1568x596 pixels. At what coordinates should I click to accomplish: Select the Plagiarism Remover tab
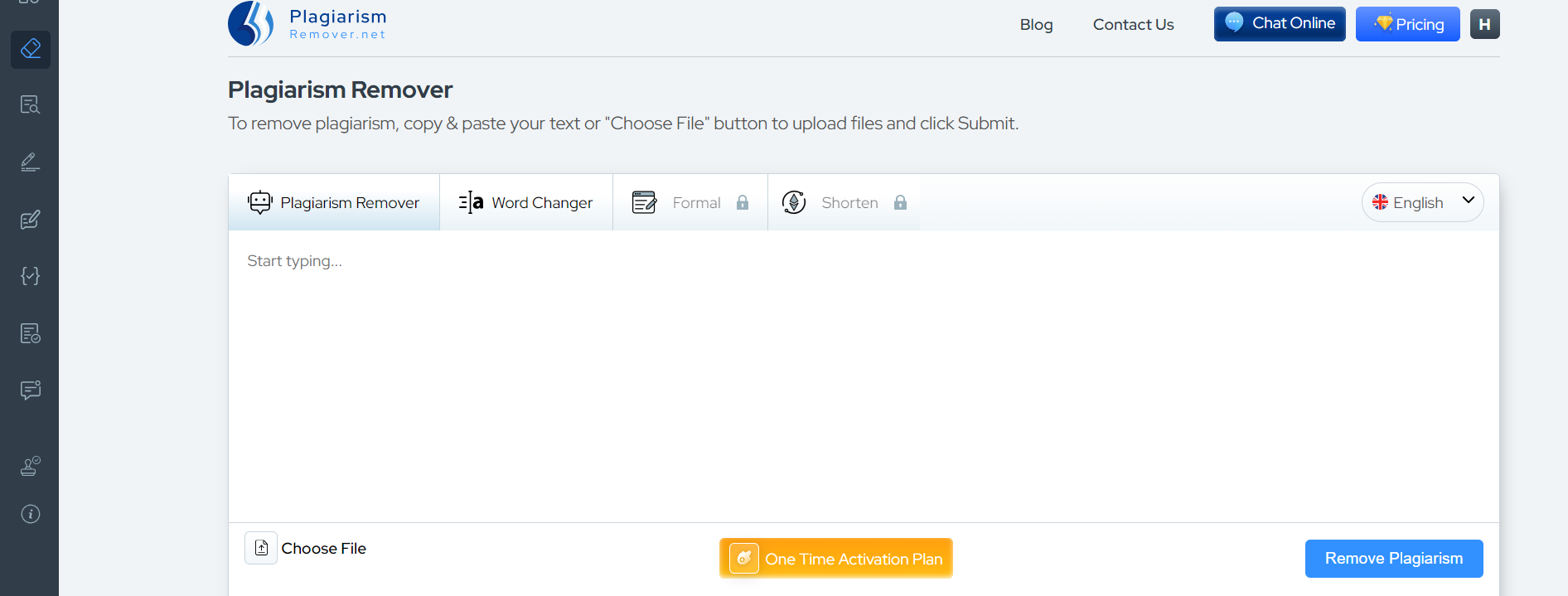[x=334, y=202]
